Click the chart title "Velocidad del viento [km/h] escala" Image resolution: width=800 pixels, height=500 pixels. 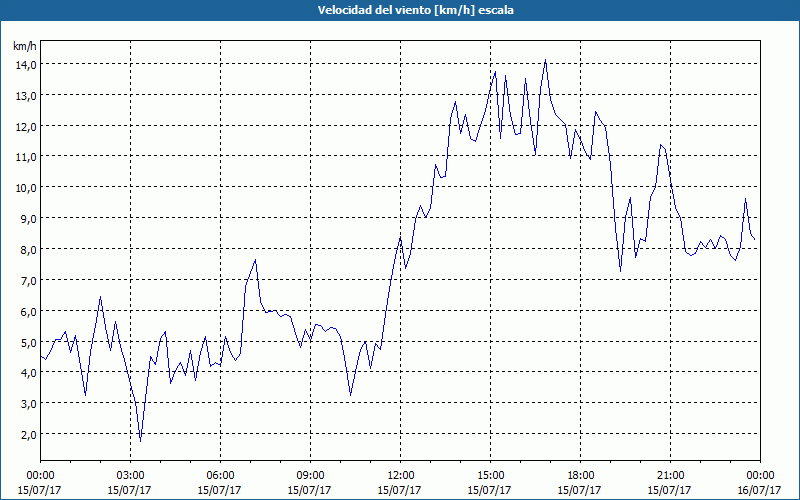pos(415,10)
